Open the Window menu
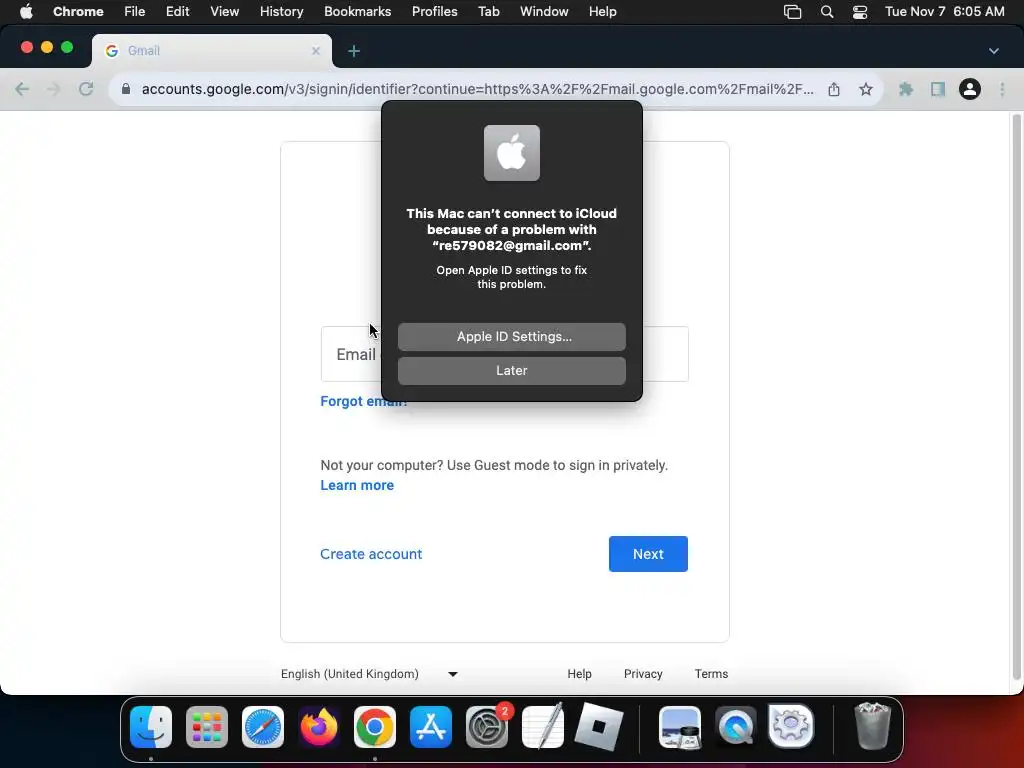This screenshot has width=1024, height=768. coord(544,12)
